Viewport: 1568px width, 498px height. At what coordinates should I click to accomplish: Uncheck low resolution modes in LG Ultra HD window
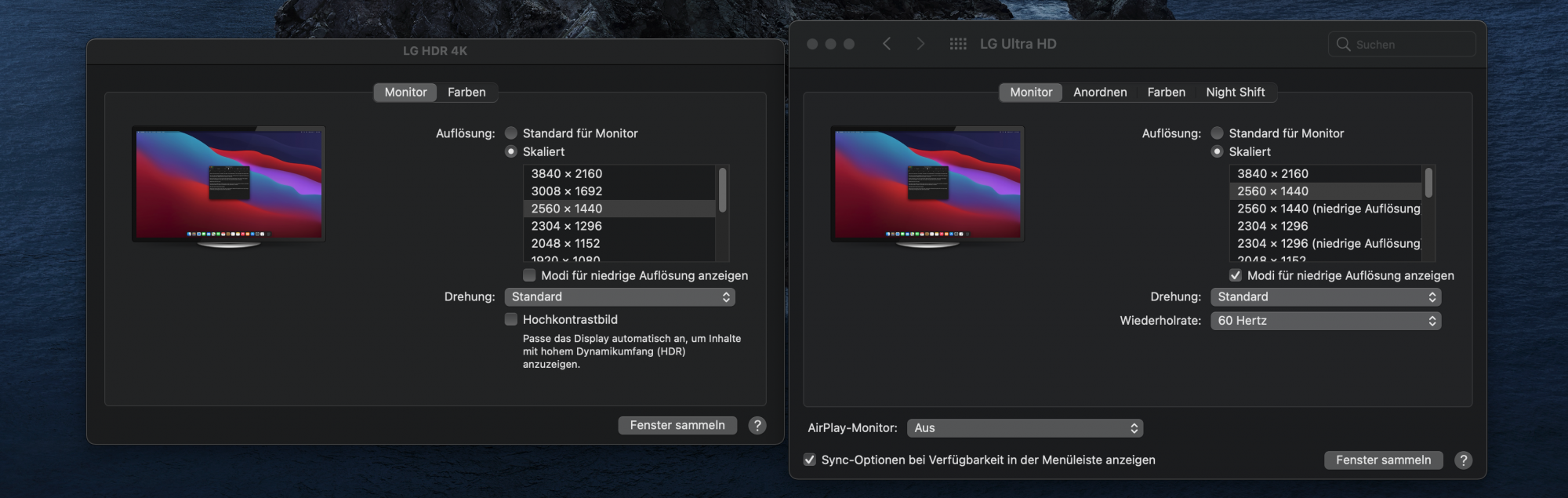[1236, 275]
